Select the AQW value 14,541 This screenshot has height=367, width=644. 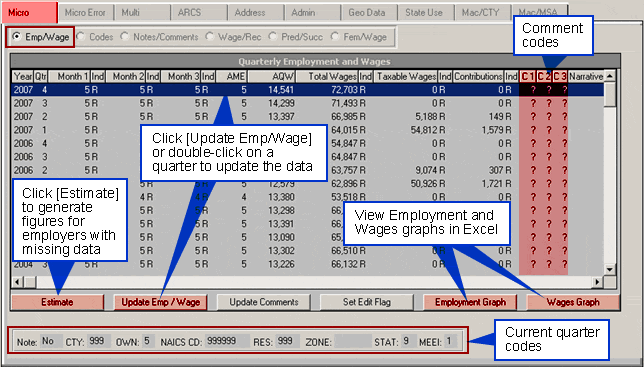pos(281,90)
